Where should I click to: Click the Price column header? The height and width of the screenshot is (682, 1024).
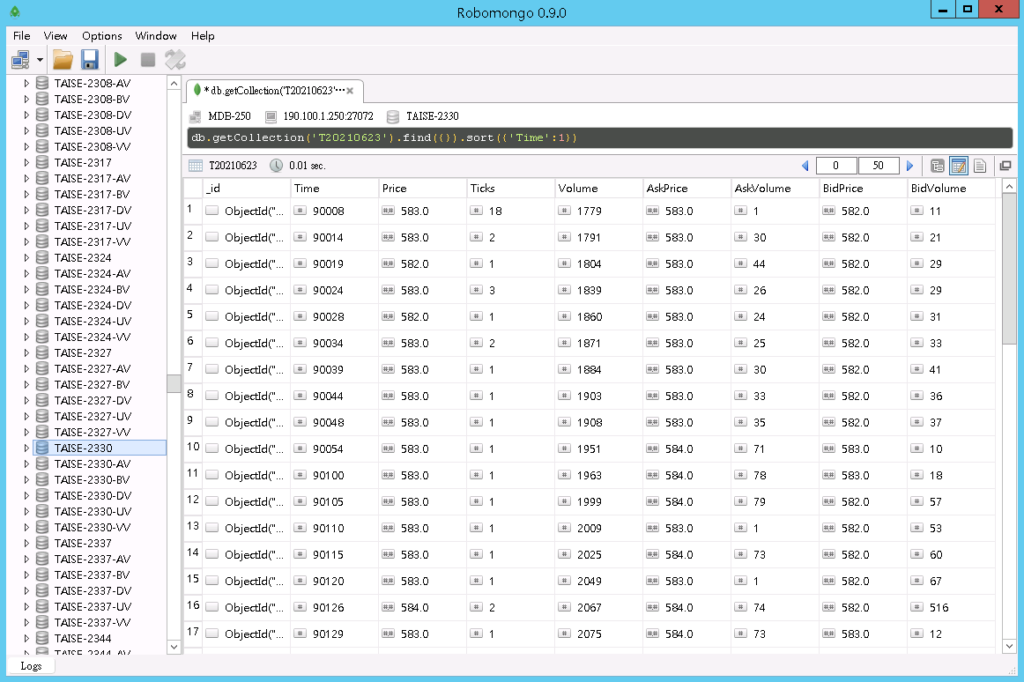[423, 188]
